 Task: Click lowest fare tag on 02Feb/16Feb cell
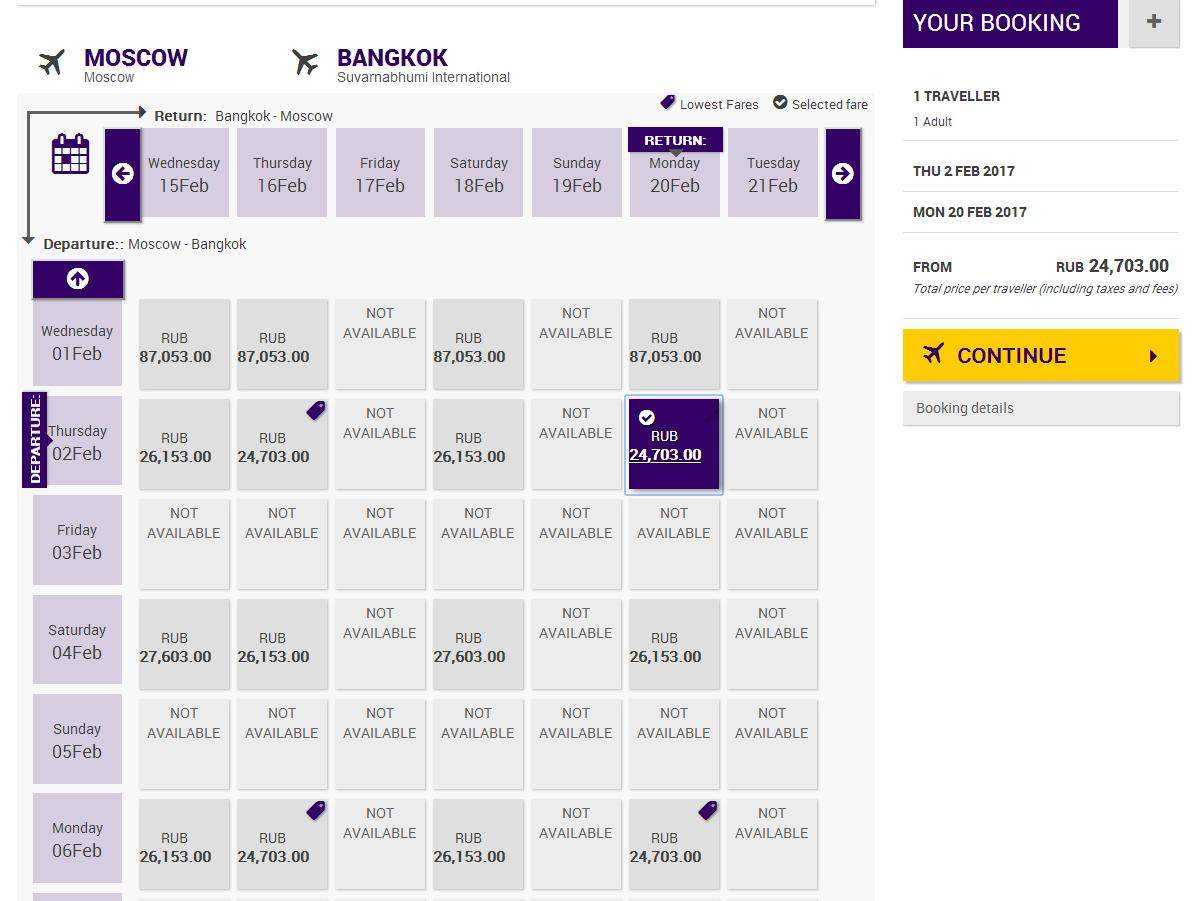point(316,410)
